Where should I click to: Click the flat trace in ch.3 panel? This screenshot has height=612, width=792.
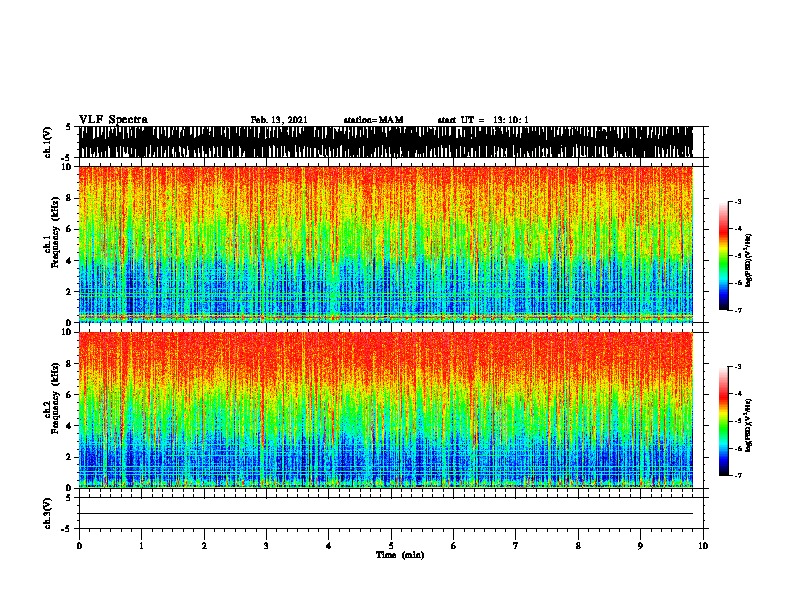(x=386, y=514)
